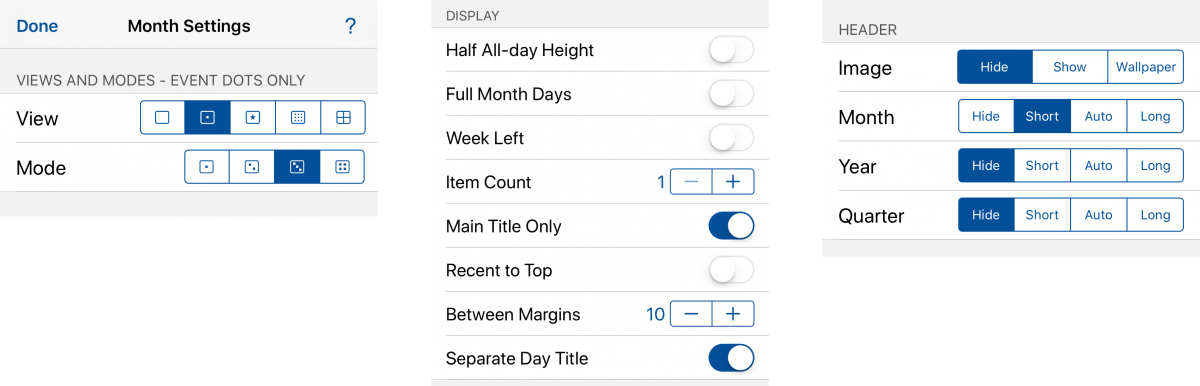Tap Done to close Month Settings
Viewport: 1200px width, 386px height.
click(x=37, y=26)
